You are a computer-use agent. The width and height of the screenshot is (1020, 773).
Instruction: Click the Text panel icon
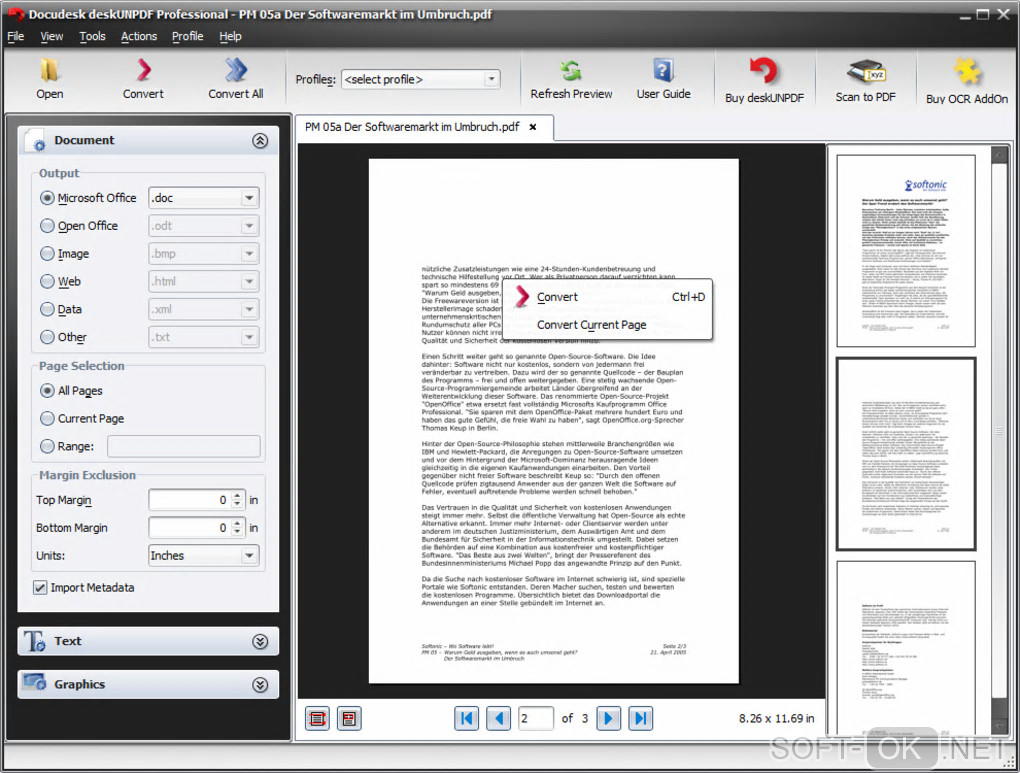[35, 642]
